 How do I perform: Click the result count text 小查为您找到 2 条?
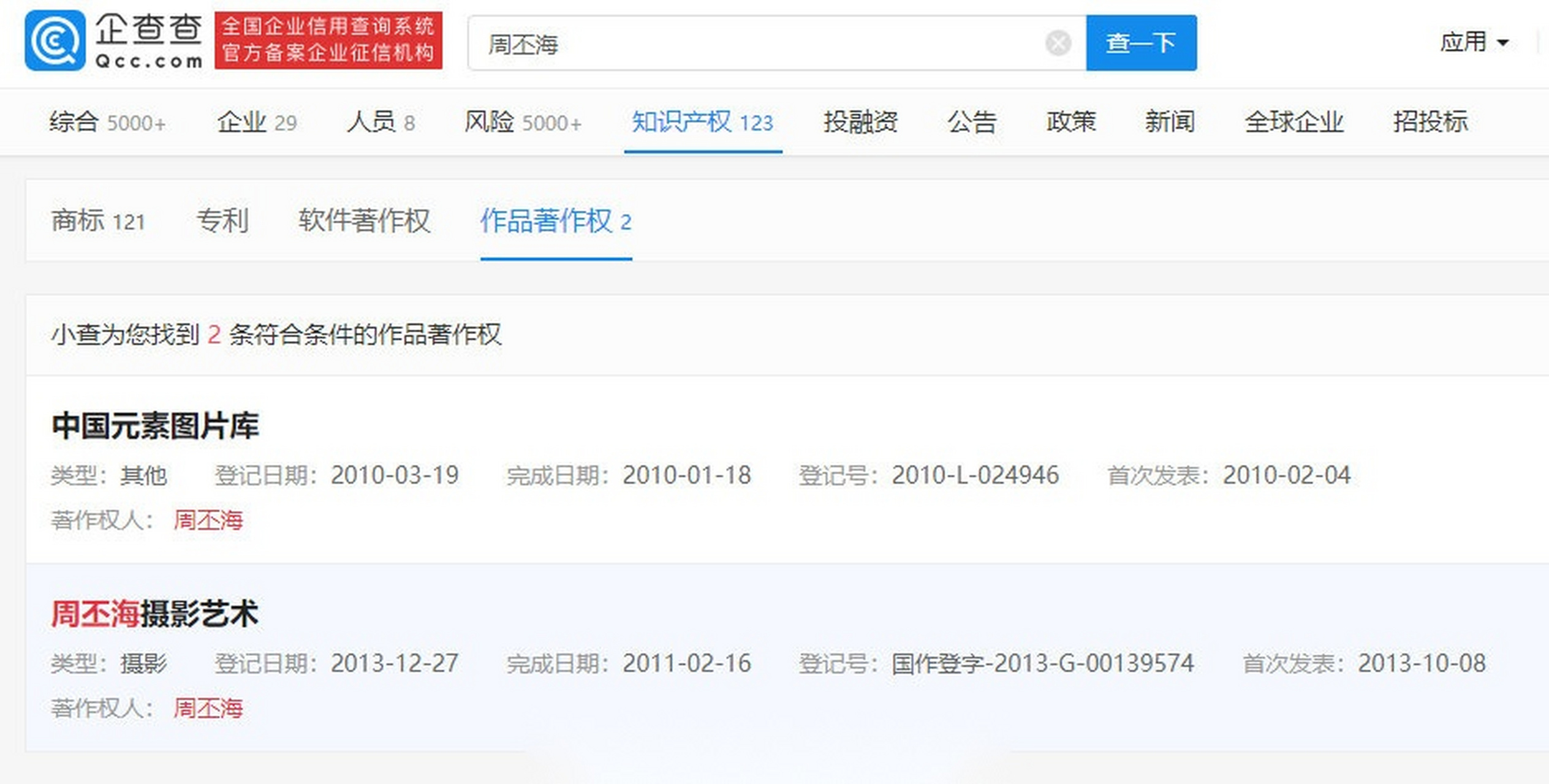pos(153,334)
